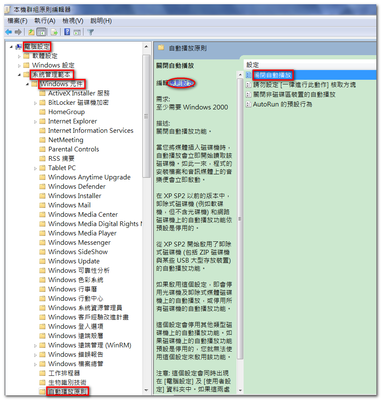Select Windows Installer in the tree
Screen dimensions: 381x400
75,196
